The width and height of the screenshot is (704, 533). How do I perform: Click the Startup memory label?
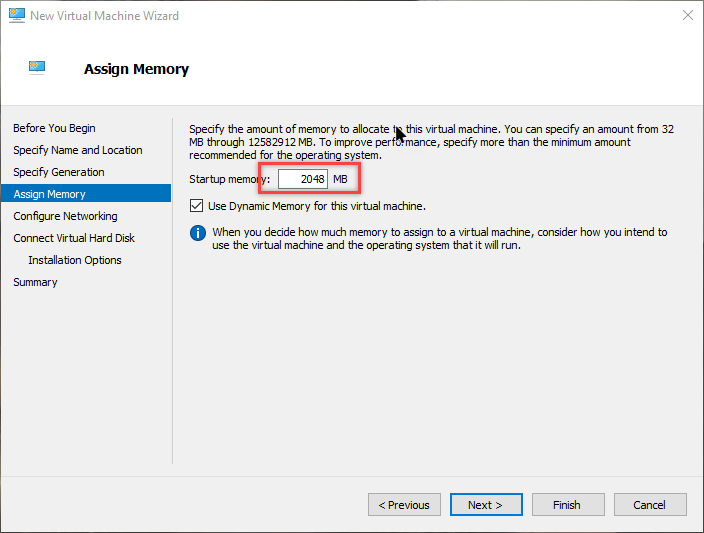coord(229,179)
